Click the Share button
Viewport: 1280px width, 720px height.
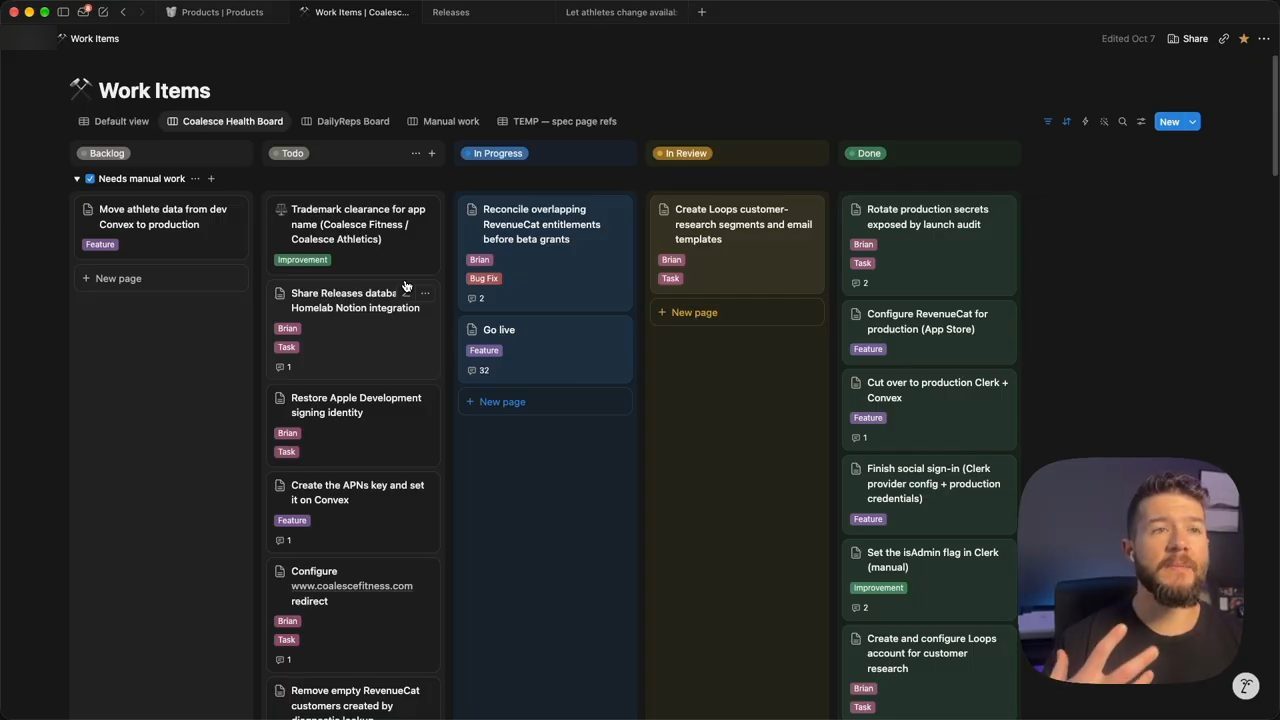tap(1188, 39)
